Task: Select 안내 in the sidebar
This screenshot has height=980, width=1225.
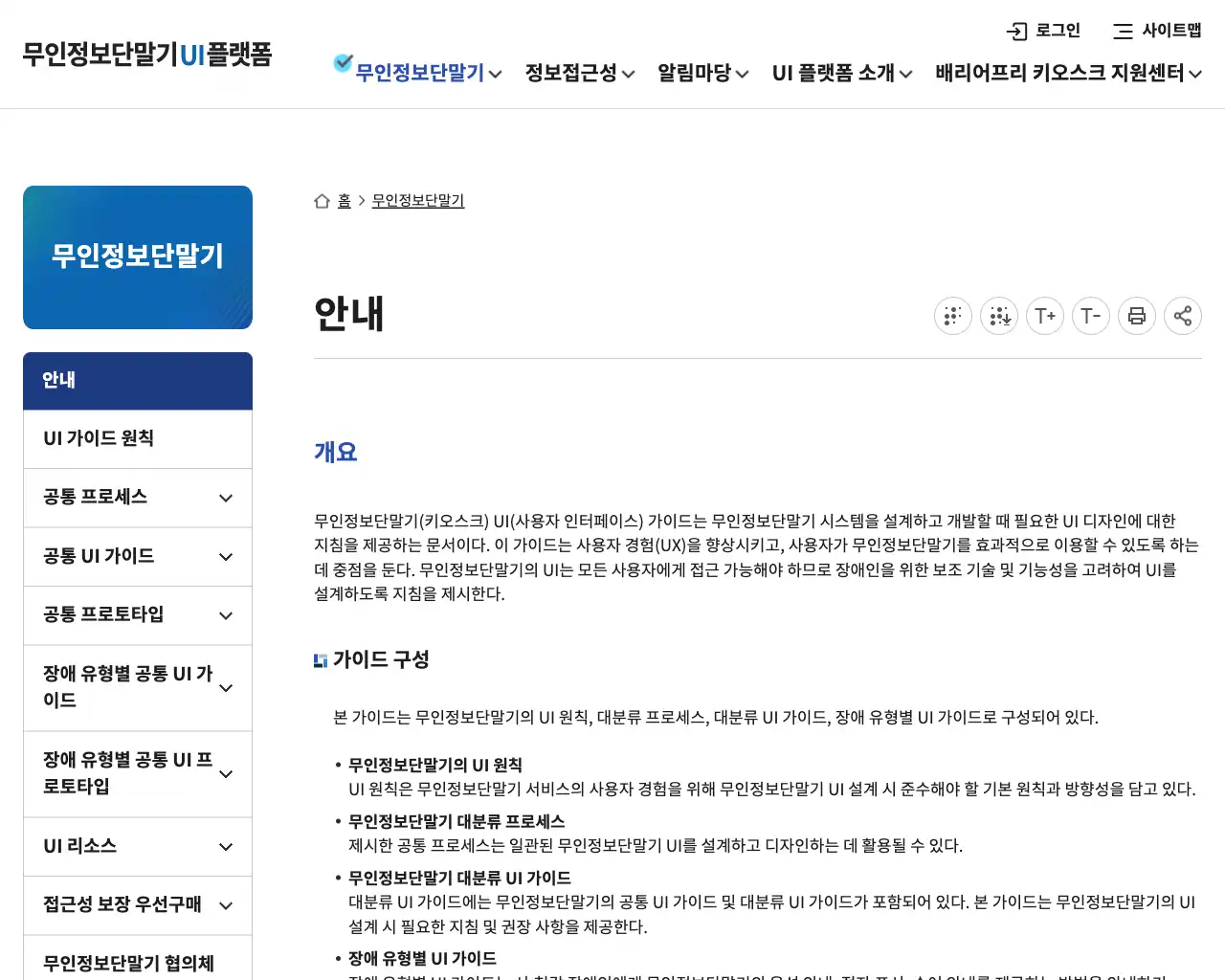Action: pos(137,380)
